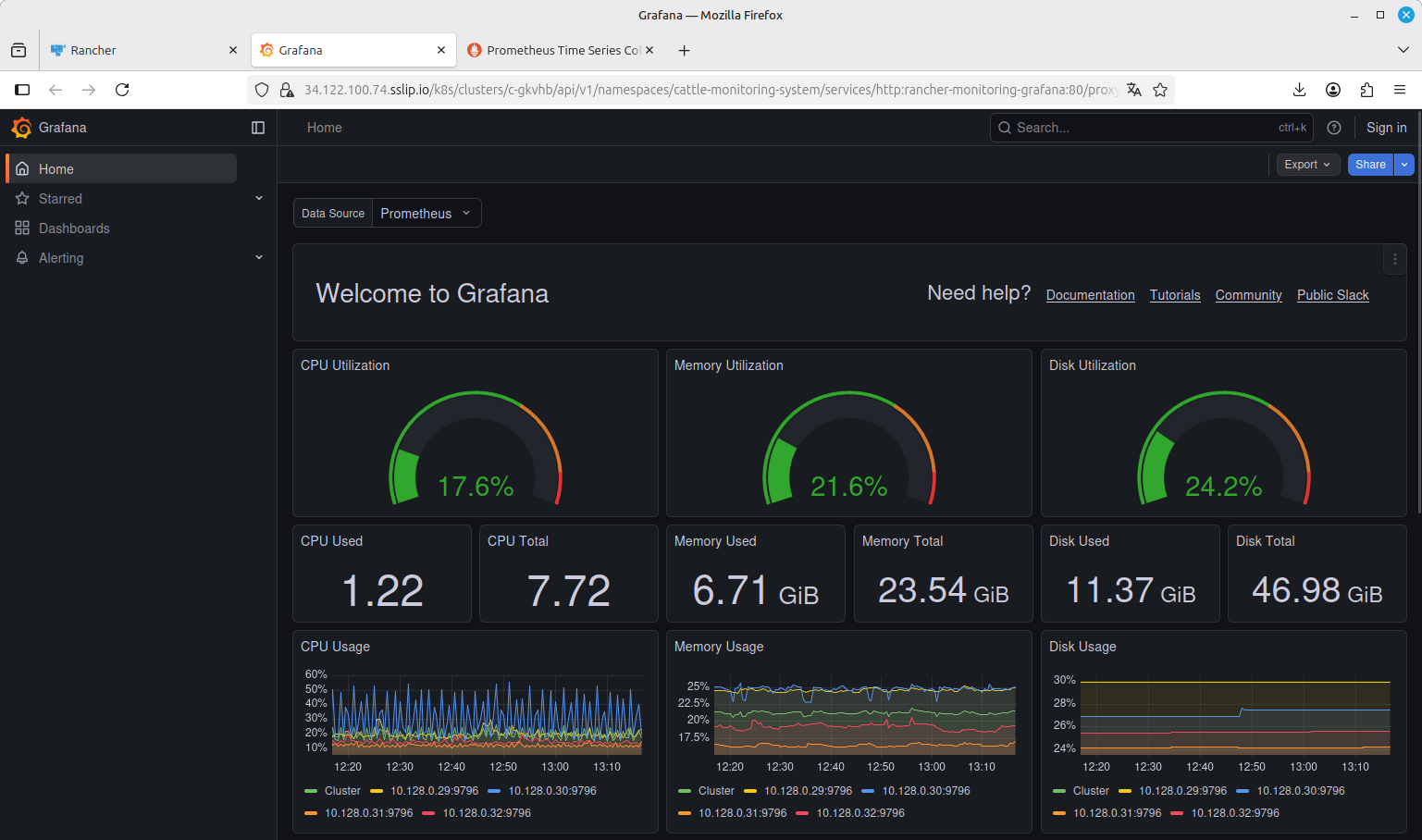The image size is (1422, 840).
Task: Click the Grafana logo icon
Action: click(21, 128)
